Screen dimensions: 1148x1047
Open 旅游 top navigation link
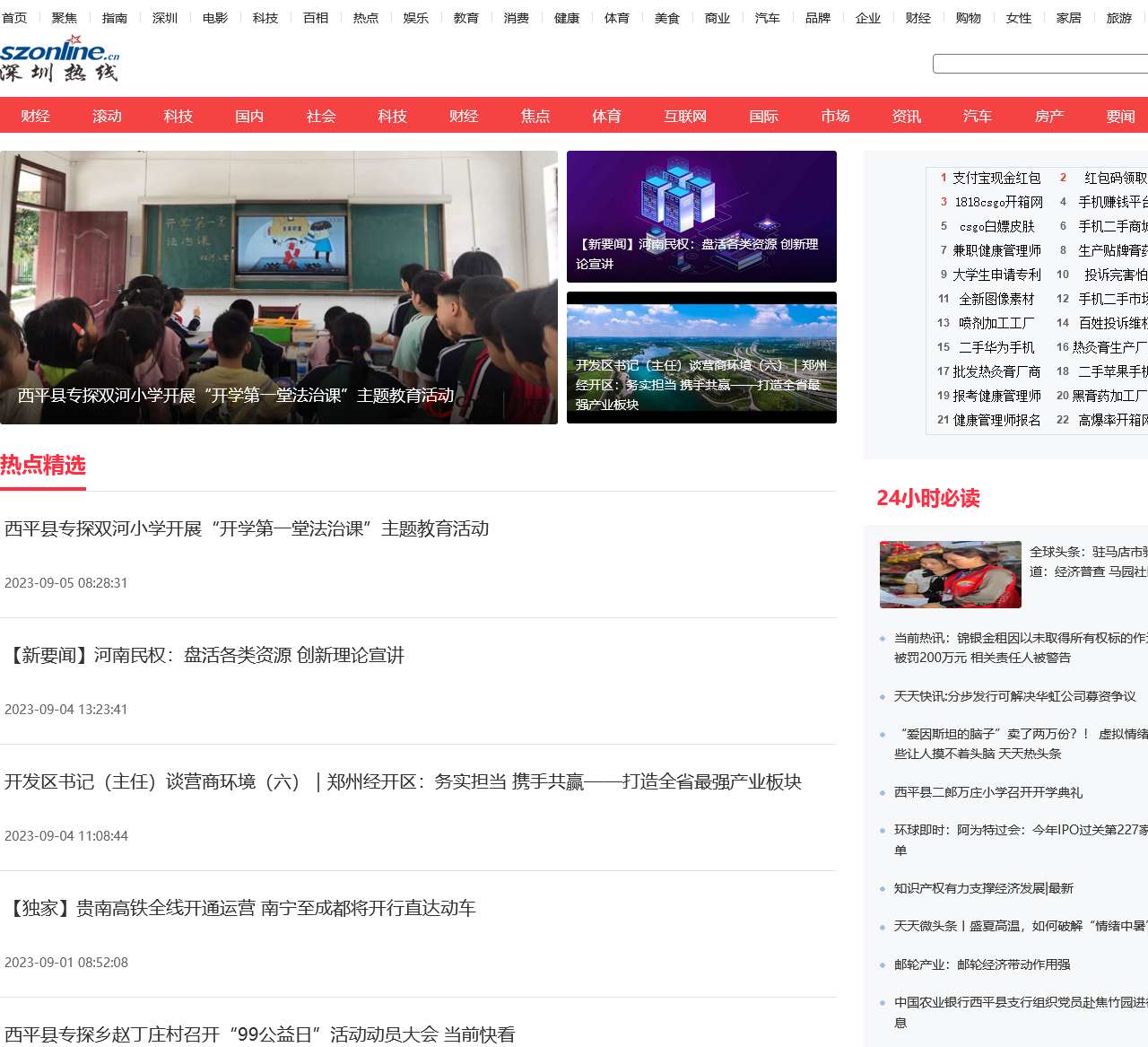click(1119, 18)
